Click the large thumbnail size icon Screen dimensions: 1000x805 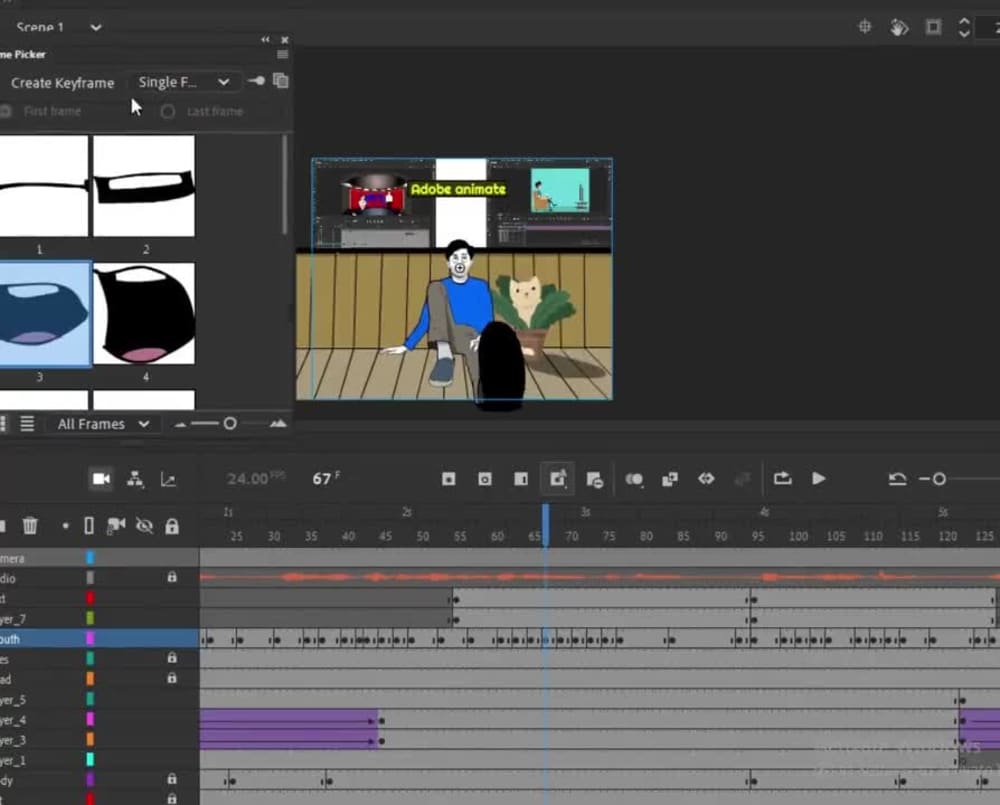point(278,424)
